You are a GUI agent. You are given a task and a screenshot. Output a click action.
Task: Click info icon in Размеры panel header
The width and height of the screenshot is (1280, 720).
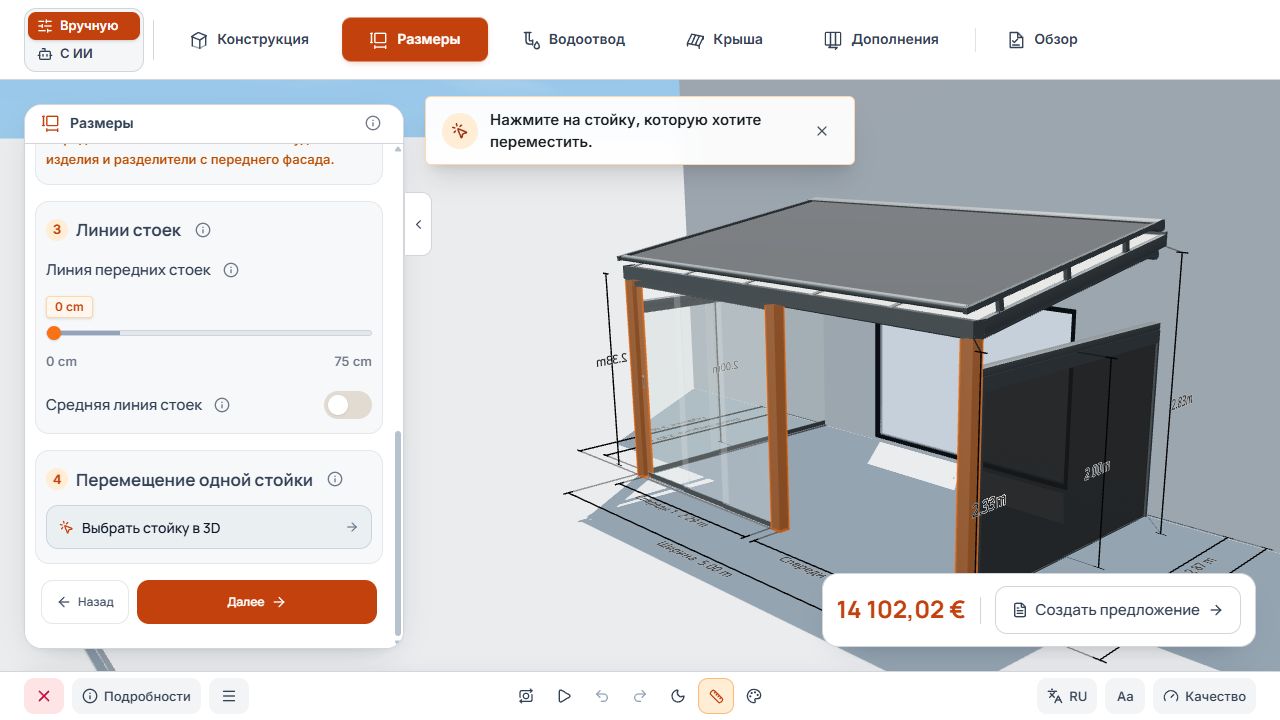pyautogui.click(x=373, y=123)
